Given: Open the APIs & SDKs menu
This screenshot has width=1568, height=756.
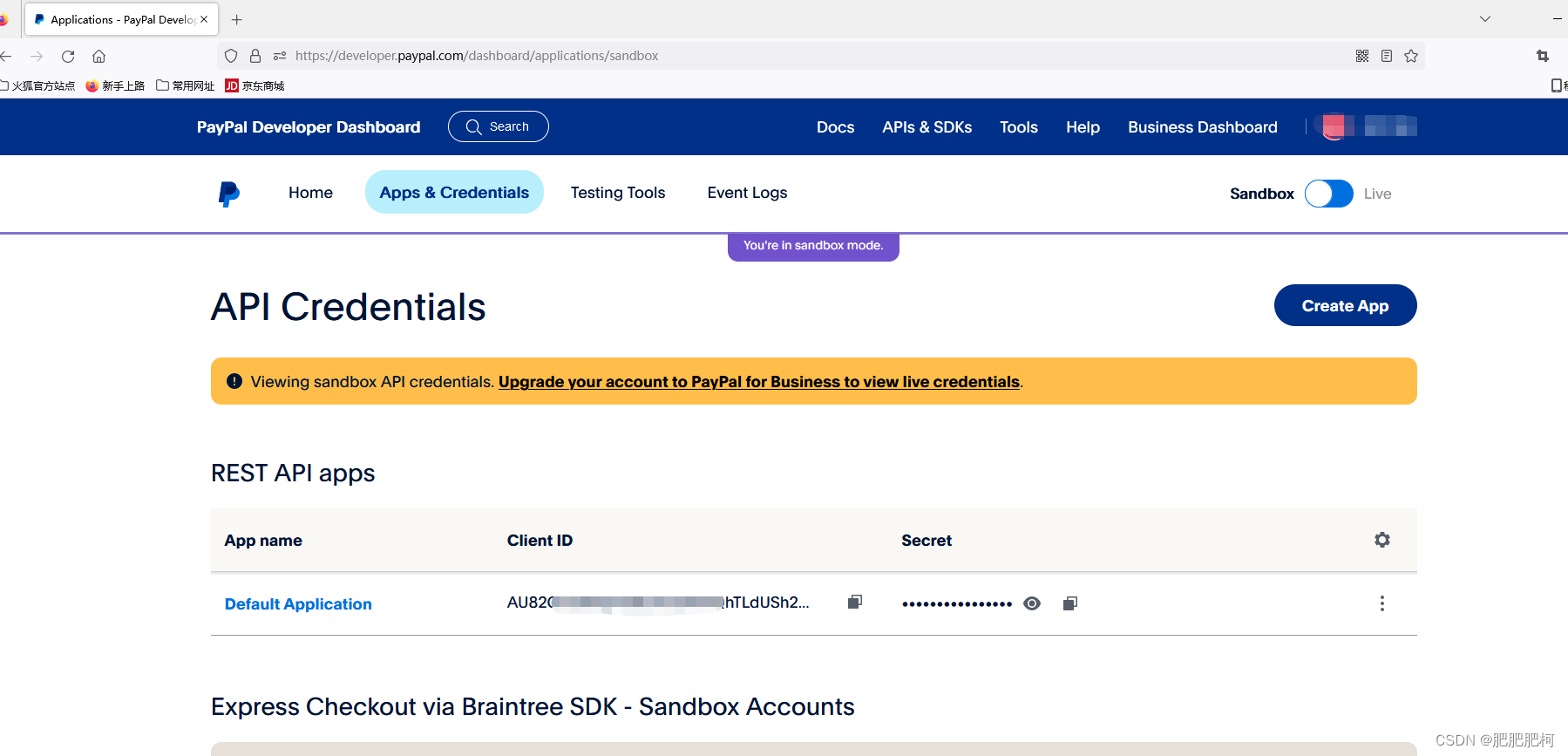Looking at the screenshot, I should pyautogui.click(x=927, y=127).
